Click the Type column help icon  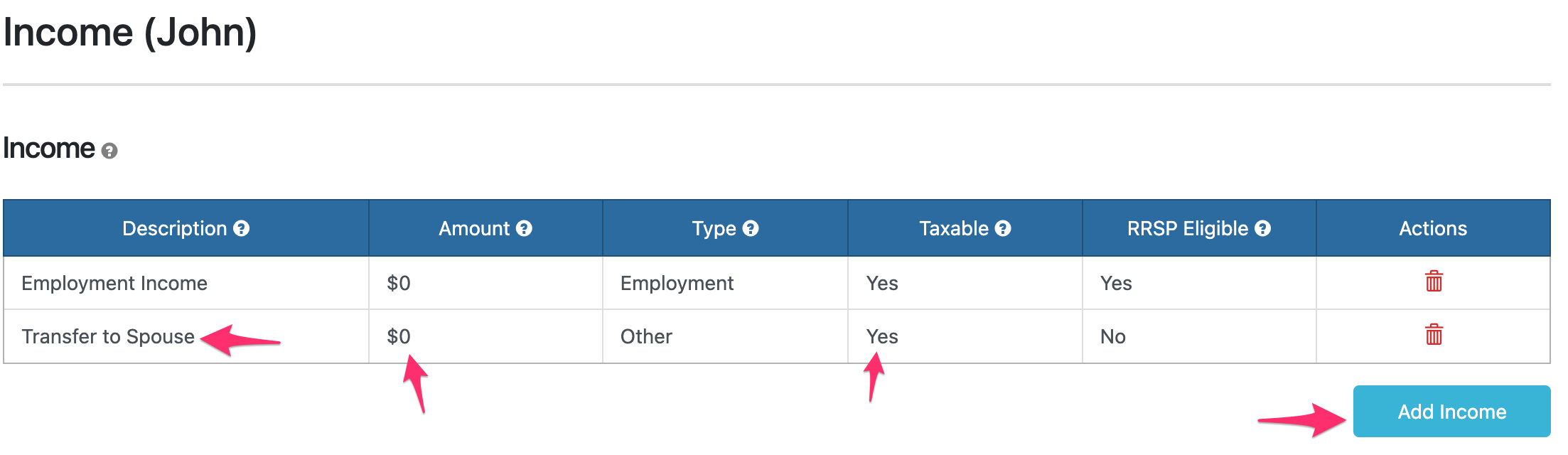point(751,228)
